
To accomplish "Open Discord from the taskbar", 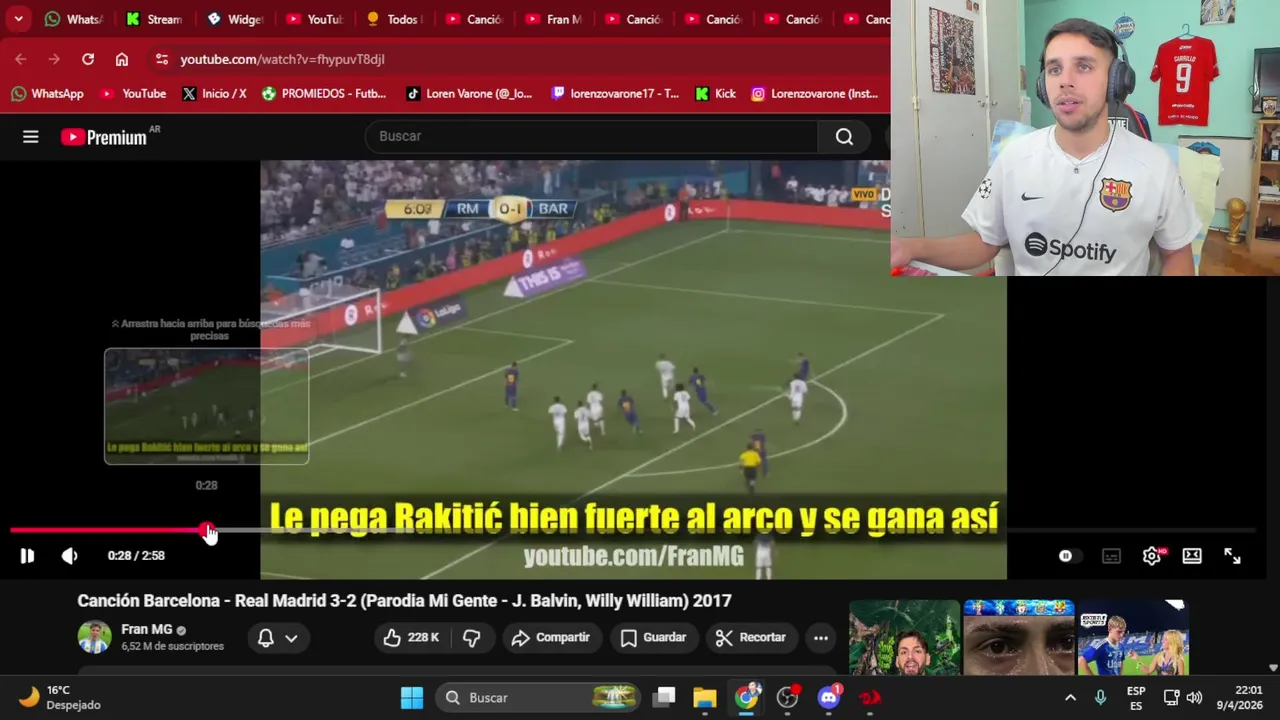I will [829, 698].
